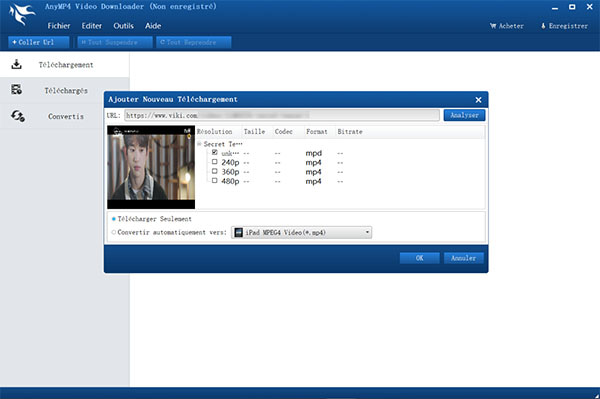Select Convertir automatiquement vers radio button

[114, 232]
